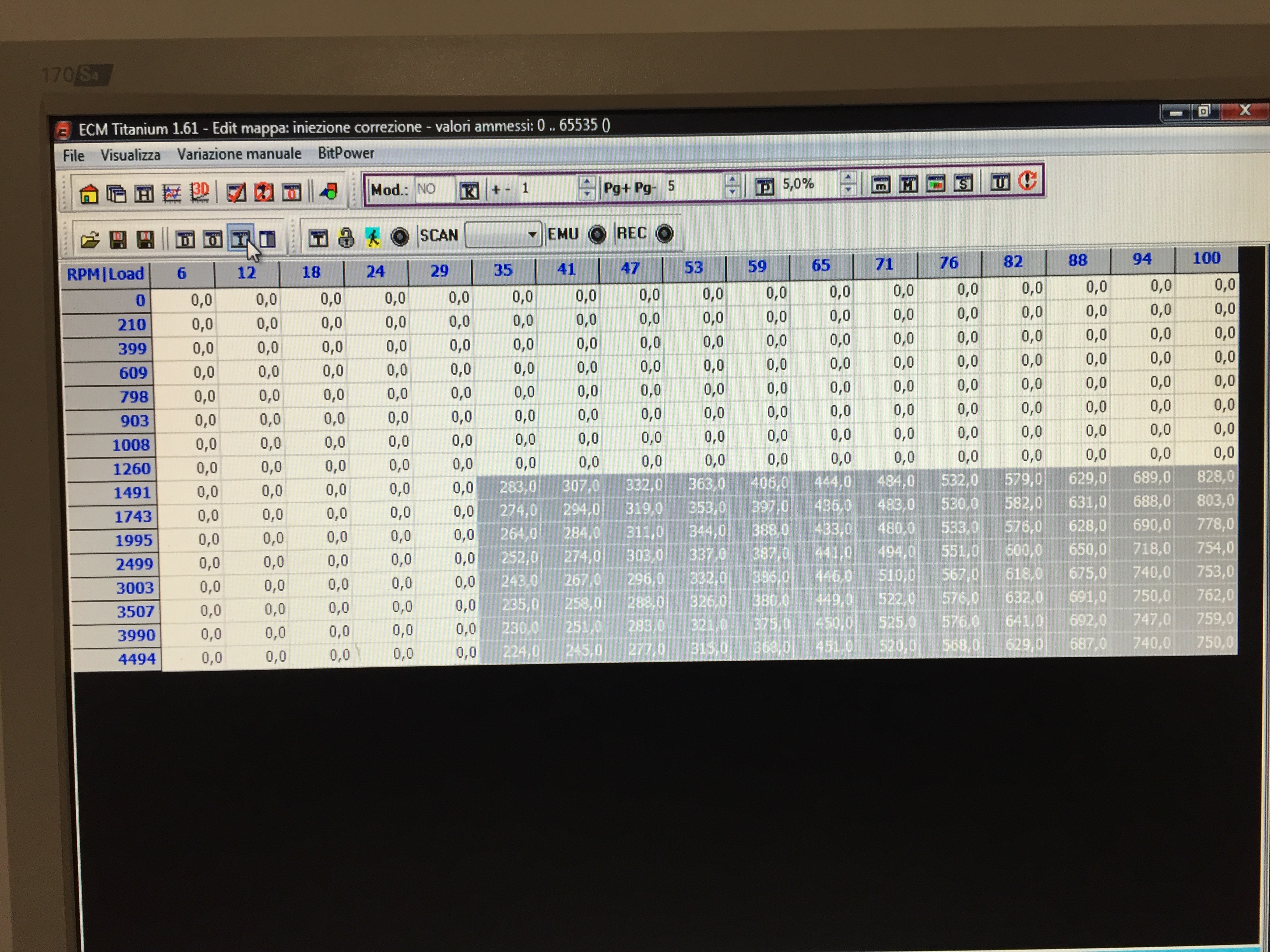1270x952 pixels.
Task: Open the Variazione manuale menu
Action: click(x=239, y=154)
